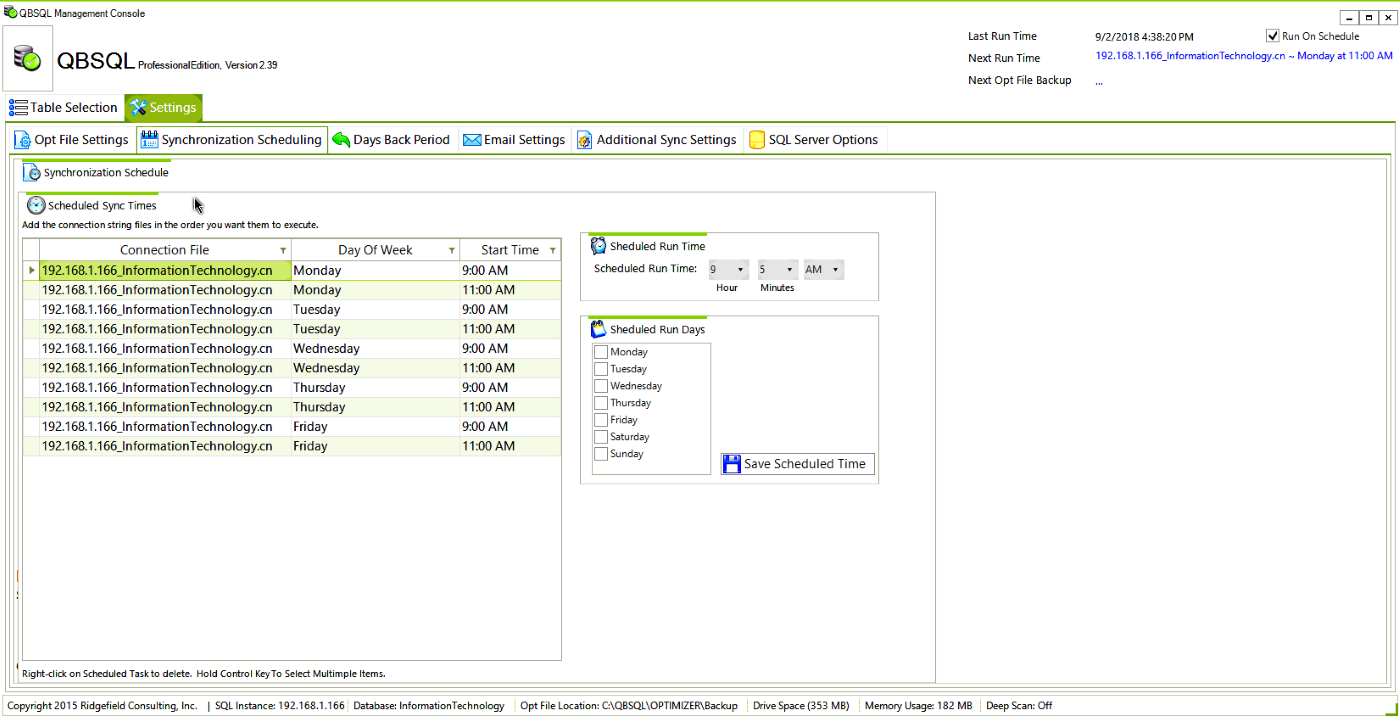Click the QBSQL database logo icon

pyautogui.click(x=27, y=58)
